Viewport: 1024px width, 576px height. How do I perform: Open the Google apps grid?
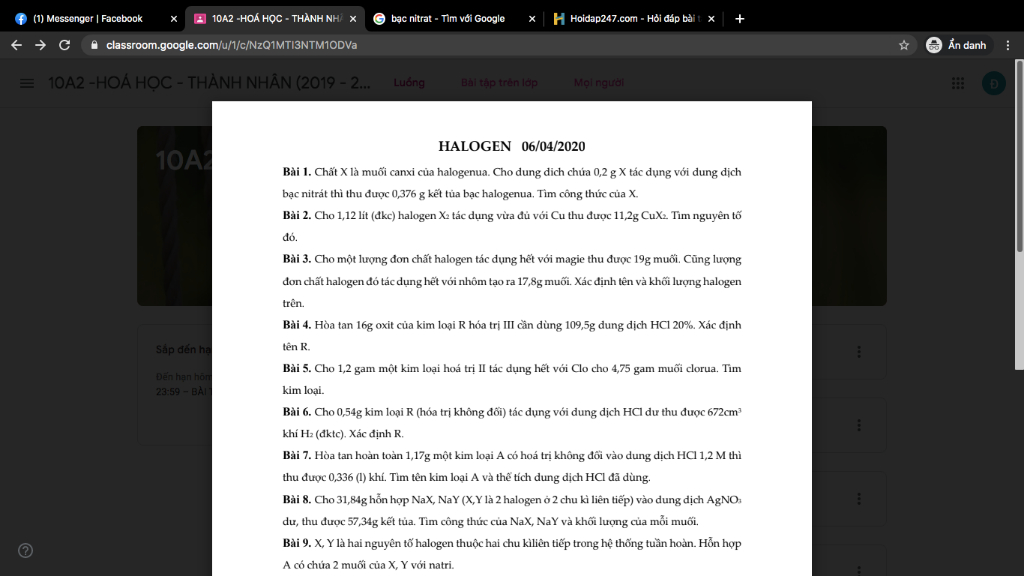957,83
